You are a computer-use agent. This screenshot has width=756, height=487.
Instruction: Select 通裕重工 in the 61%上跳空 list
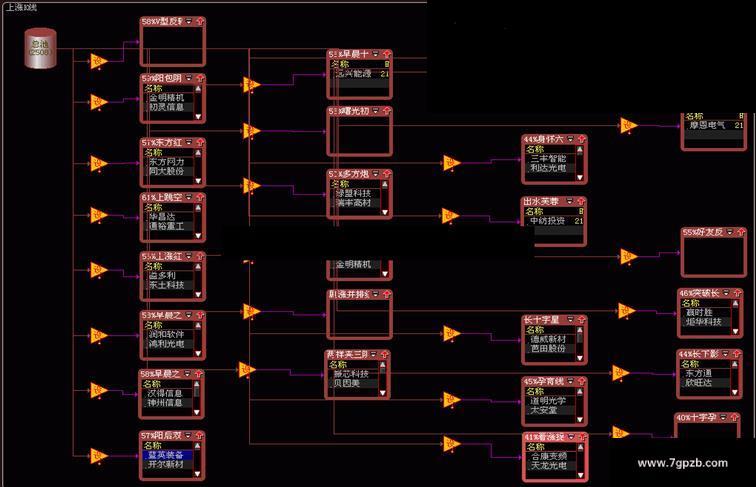point(169,226)
